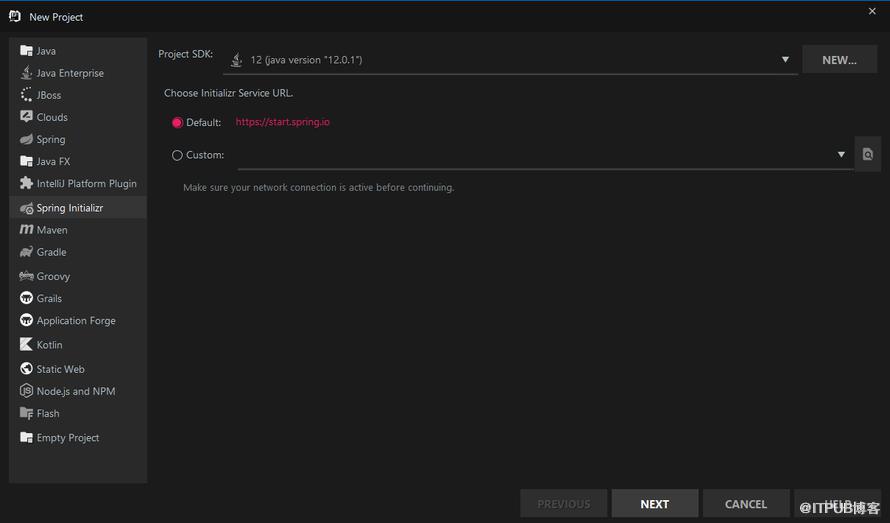Select the Custom service URL radio button
The width and height of the screenshot is (890, 523).
177,155
